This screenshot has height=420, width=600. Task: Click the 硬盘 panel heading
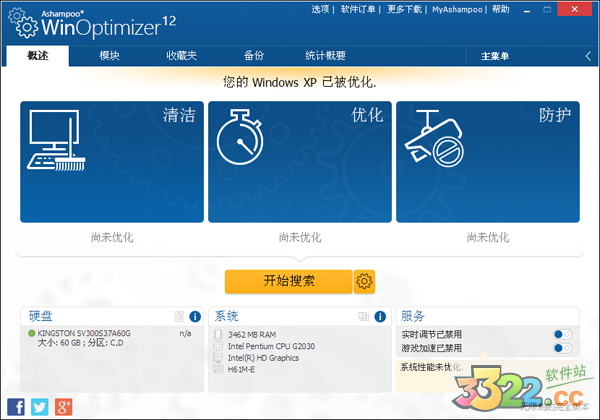coord(41,316)
